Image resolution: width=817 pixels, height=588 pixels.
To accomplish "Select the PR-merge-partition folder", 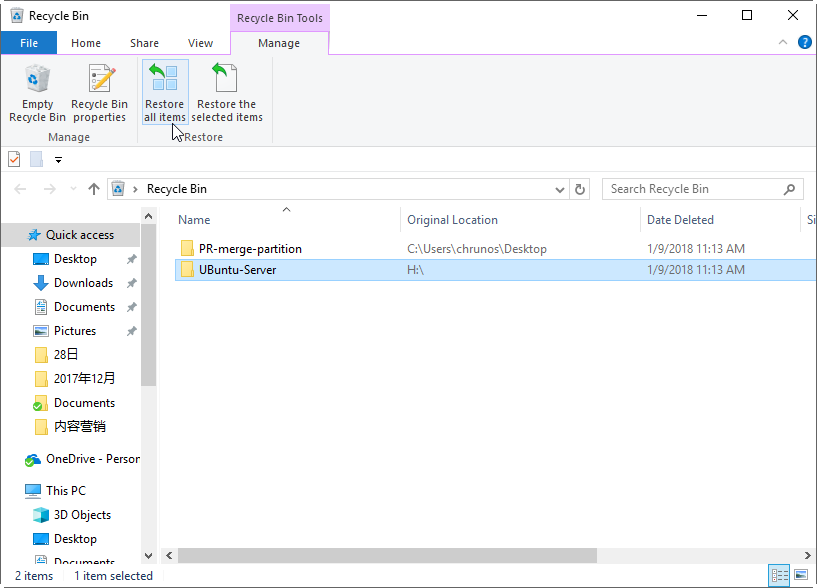I will [x=249, y=249].
